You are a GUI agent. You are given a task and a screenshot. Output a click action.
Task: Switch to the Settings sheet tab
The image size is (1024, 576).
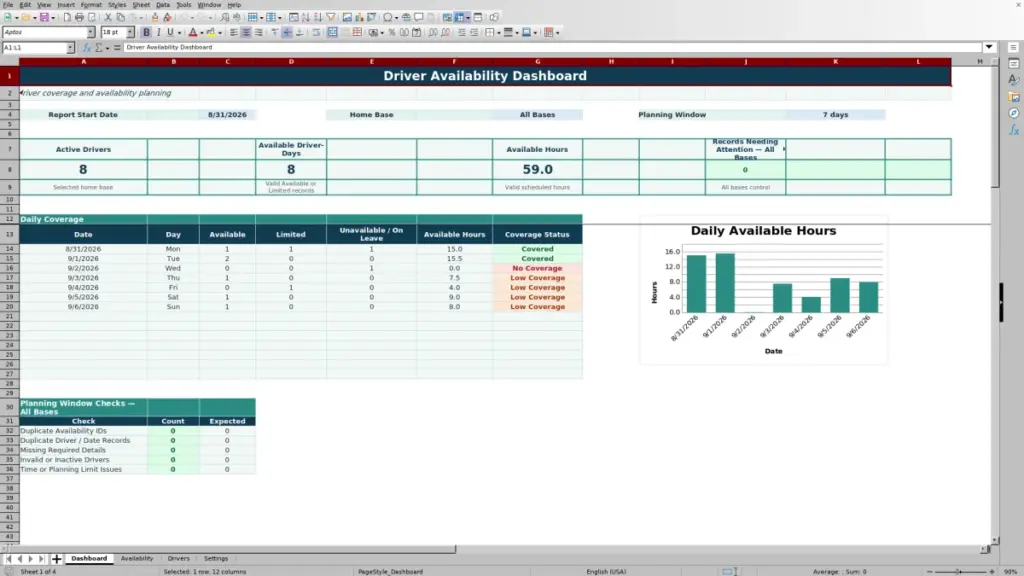tap(216, 558)
